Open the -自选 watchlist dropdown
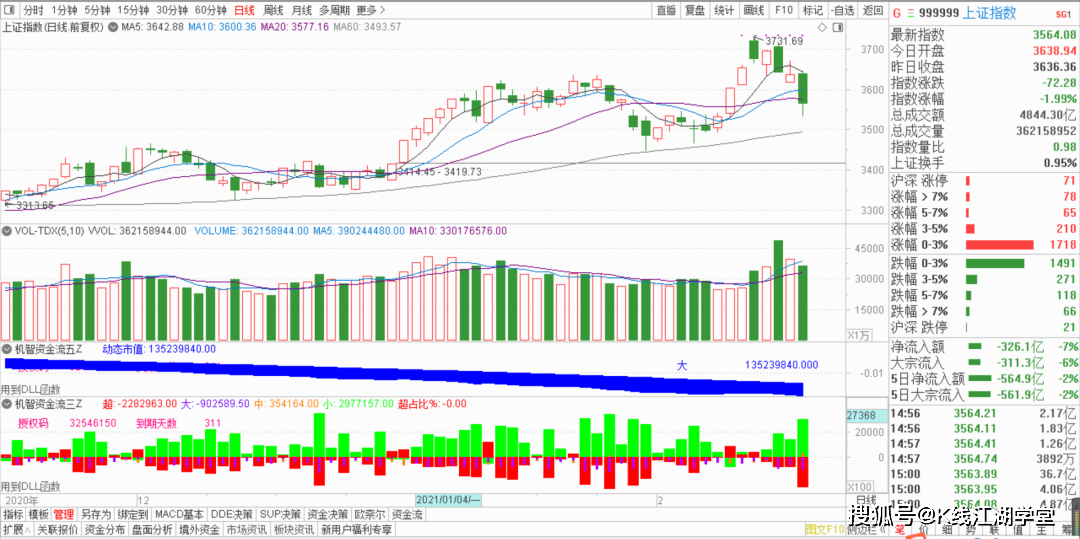The width and height of the screenshot is (1080, 539). point(842,10)
